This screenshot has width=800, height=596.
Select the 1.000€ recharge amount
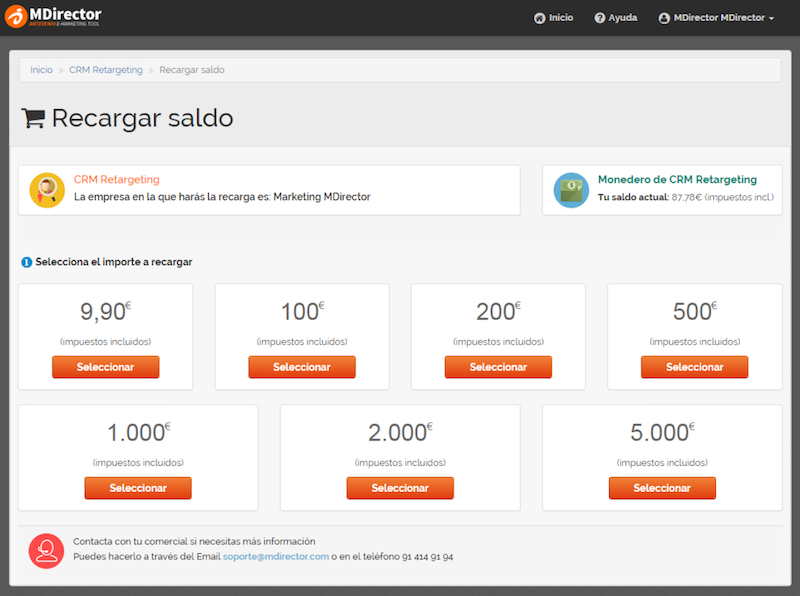tap(138, 488)
